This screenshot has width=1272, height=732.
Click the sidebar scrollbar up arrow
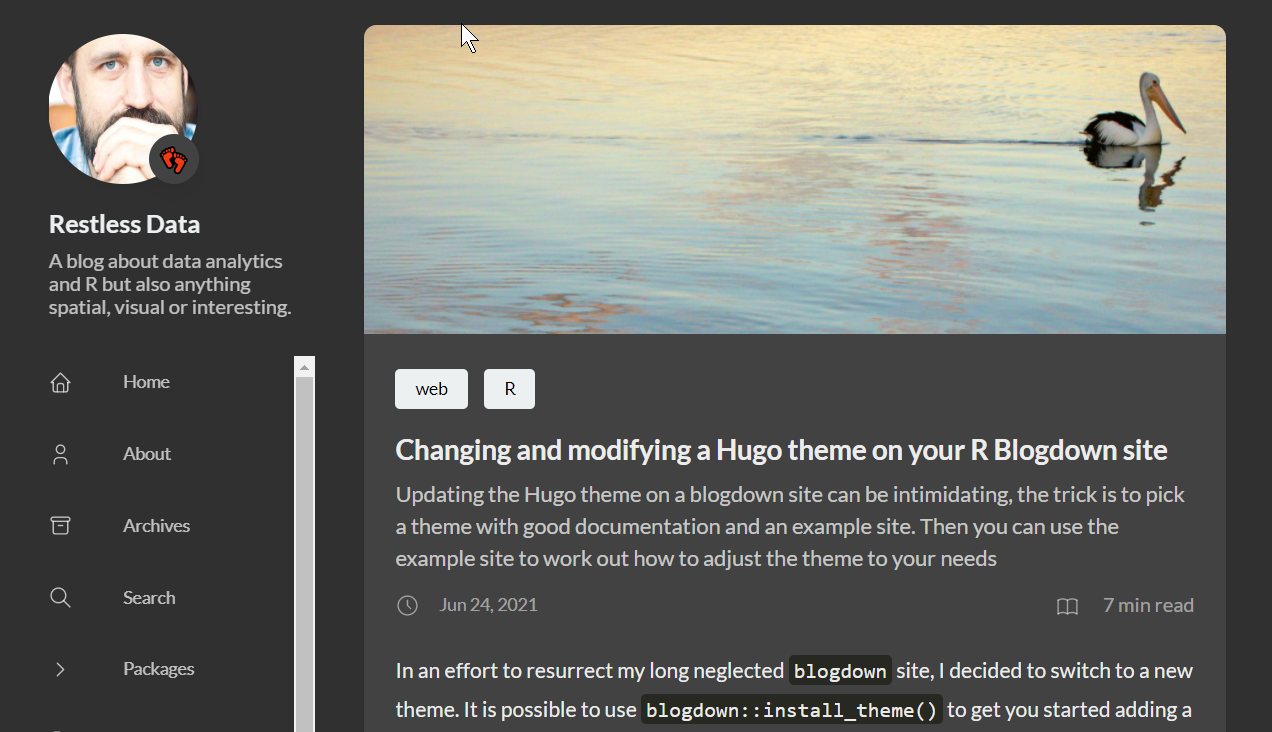305,367
